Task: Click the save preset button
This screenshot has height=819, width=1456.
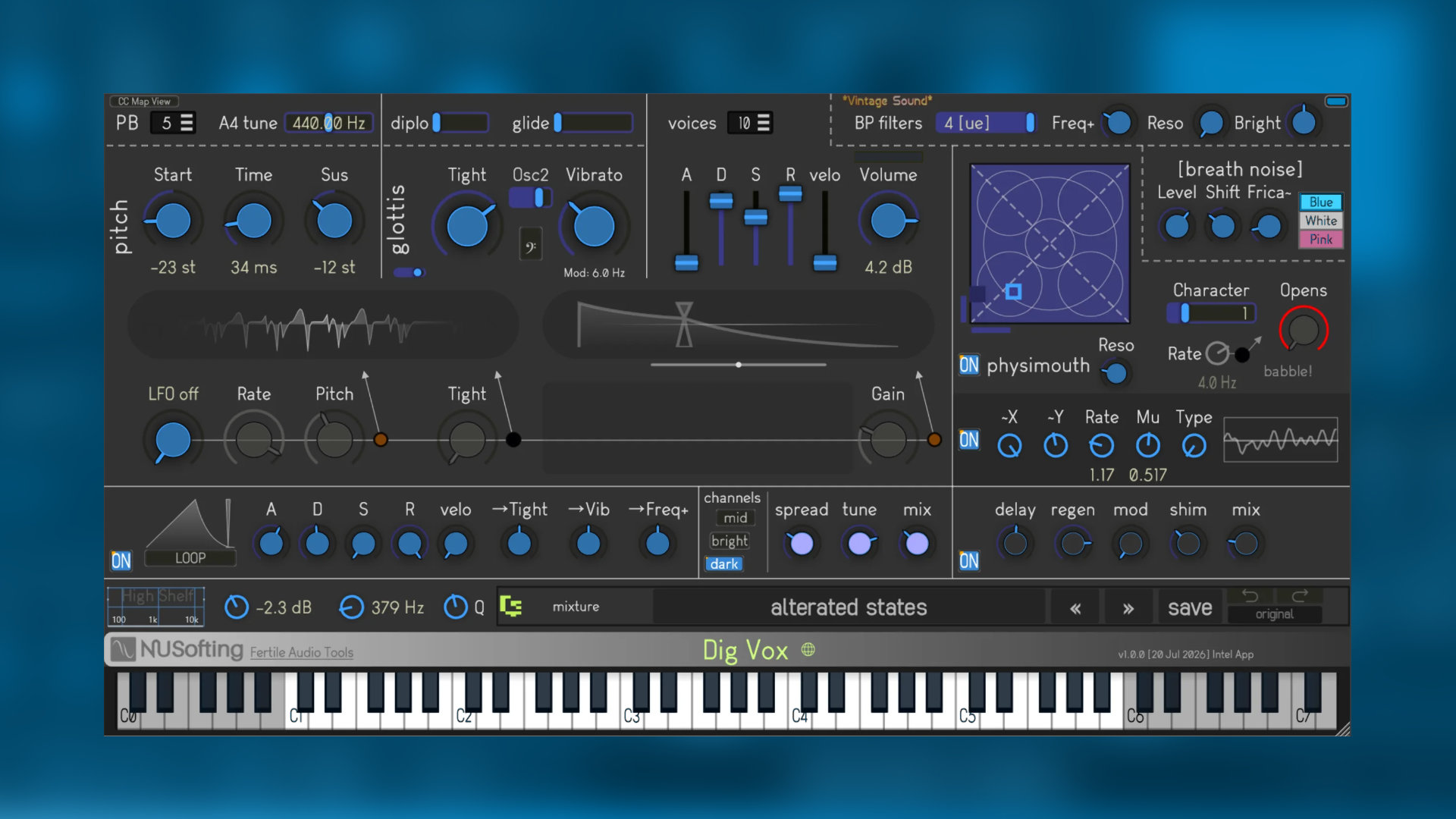Action: point(1190,608)
